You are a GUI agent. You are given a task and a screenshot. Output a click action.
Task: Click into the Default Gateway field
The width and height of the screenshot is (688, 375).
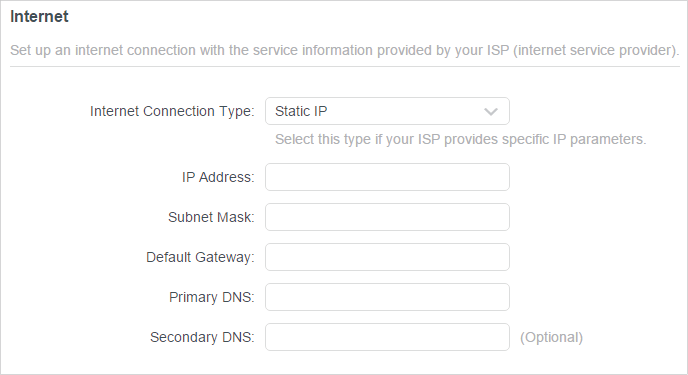pyautogui.click(x=387, y=257)
